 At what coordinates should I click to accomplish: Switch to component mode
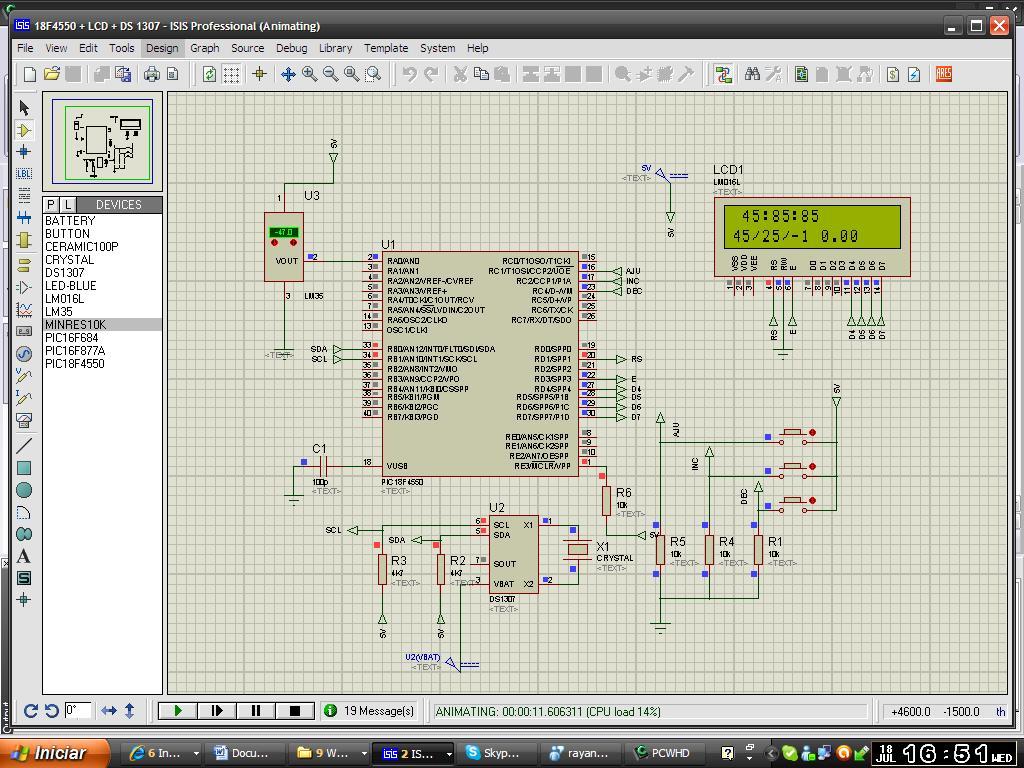tap(24, 130)
